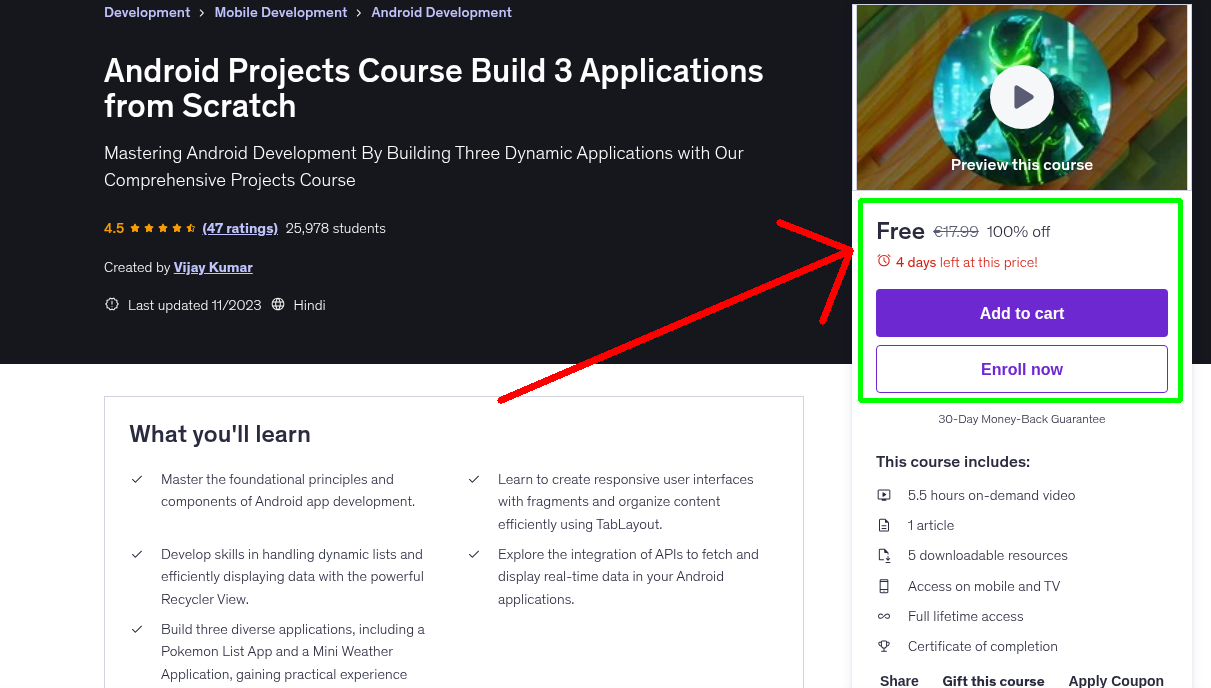Select Gift this course
Viewport: 1211px width, 688px height.
coord(993,680)
